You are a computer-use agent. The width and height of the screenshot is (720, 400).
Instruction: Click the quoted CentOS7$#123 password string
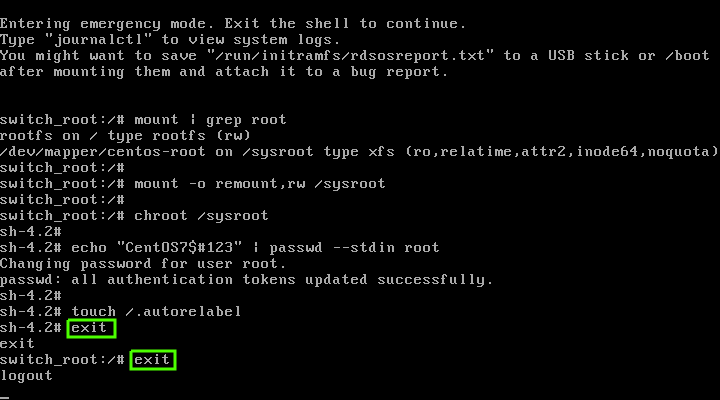(x=179, y=248)
